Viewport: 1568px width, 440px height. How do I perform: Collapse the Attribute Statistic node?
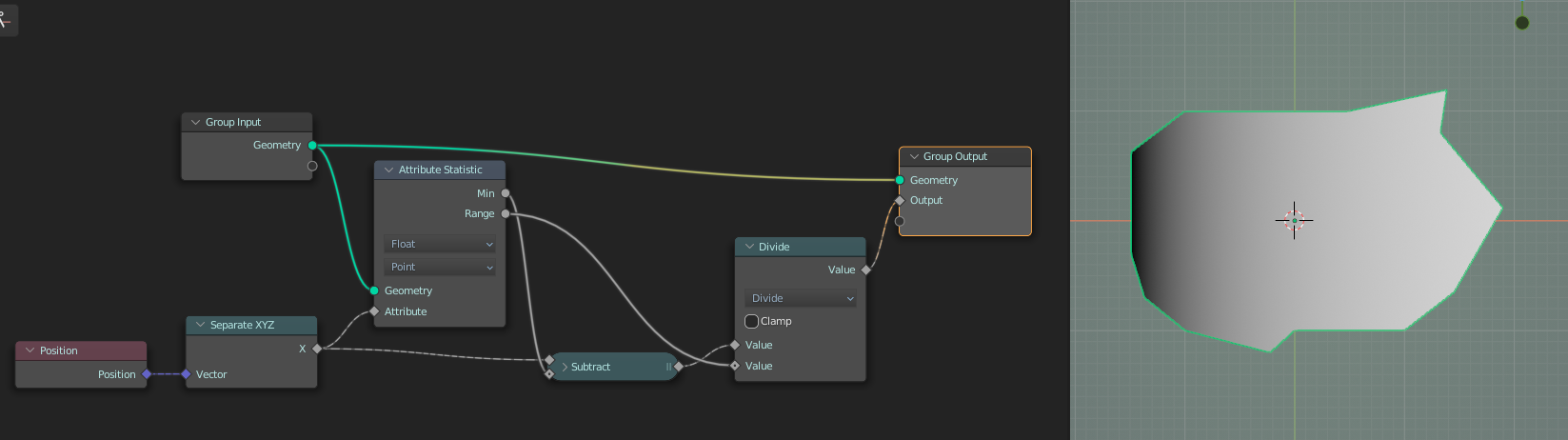click(x=388, y=170)
